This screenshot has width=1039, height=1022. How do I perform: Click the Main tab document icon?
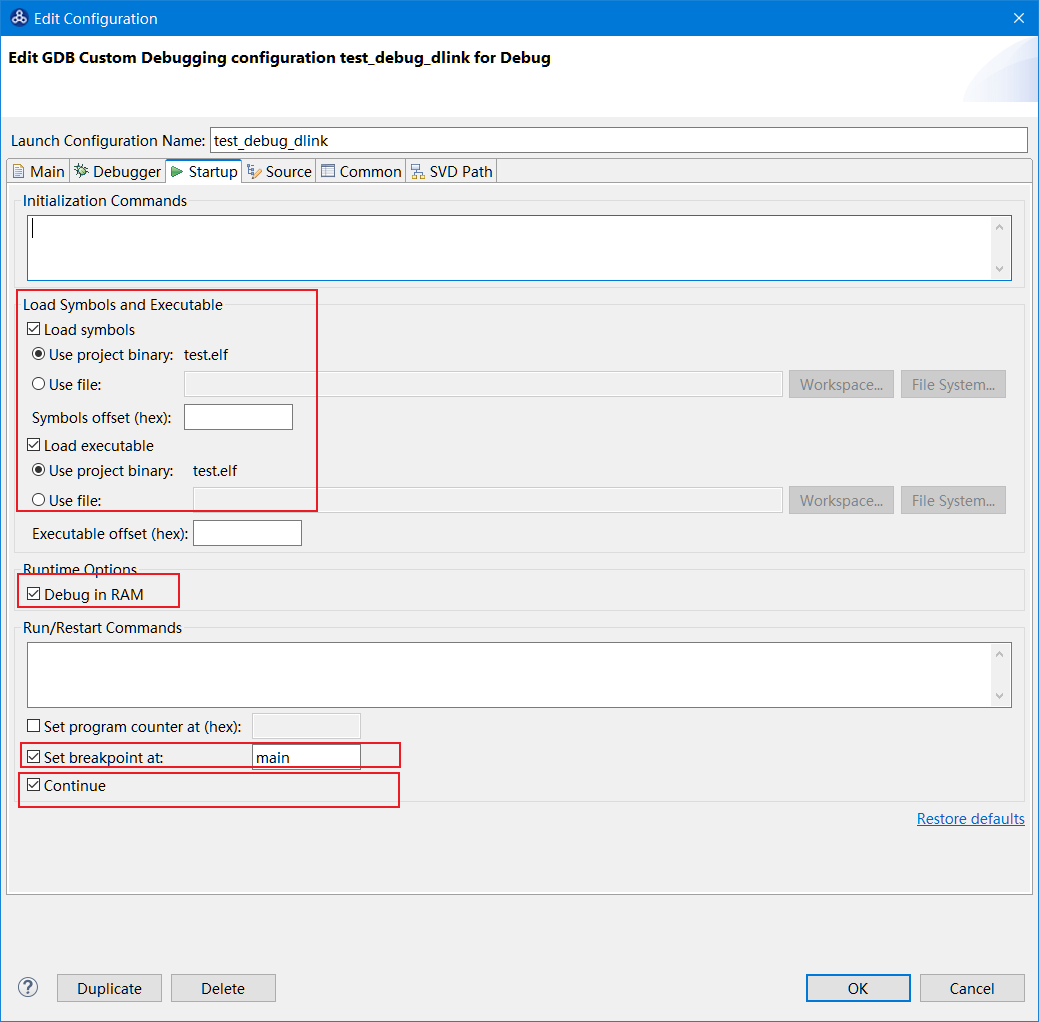(x=19, y=172)
